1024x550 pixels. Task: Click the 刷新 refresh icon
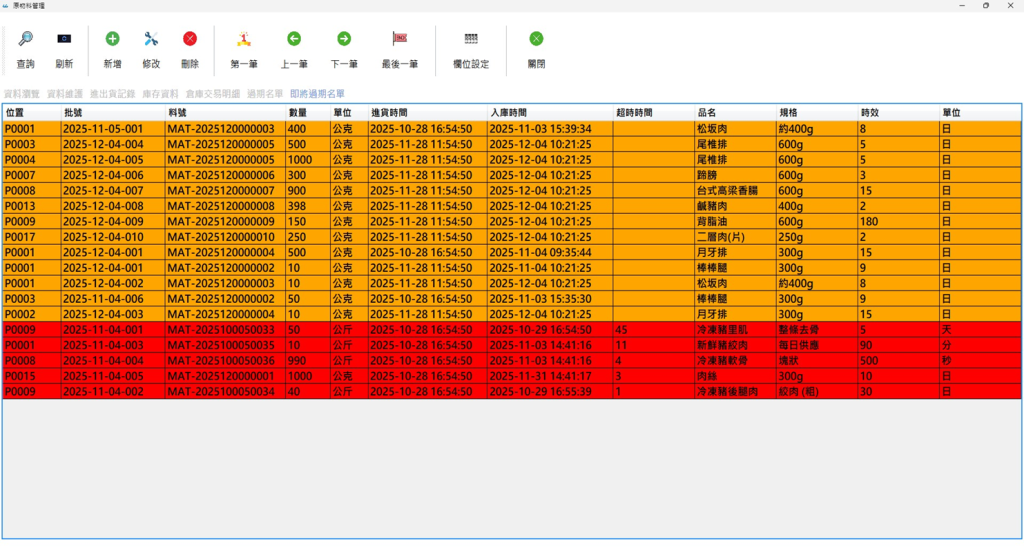coord(64,40)
